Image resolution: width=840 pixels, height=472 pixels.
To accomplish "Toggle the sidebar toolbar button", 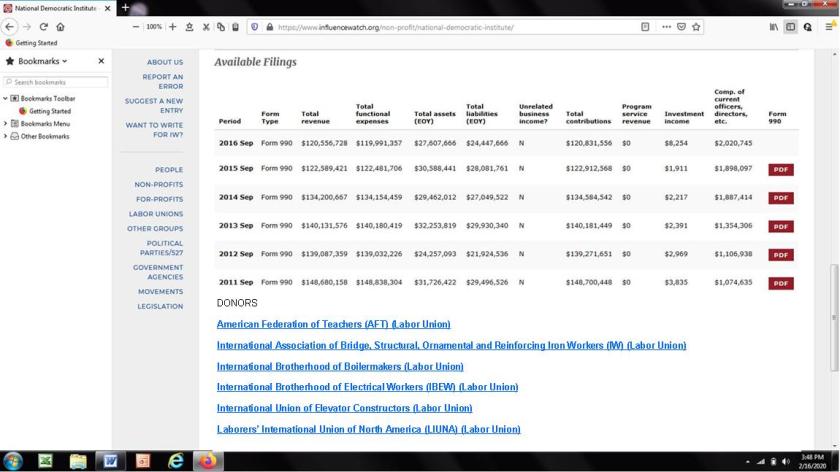I will 790,27.
